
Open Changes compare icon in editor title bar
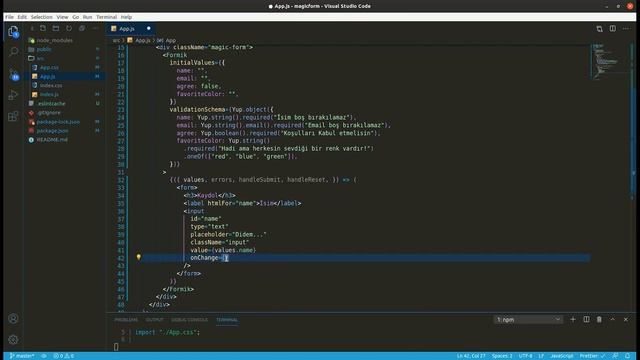(599, 29)
